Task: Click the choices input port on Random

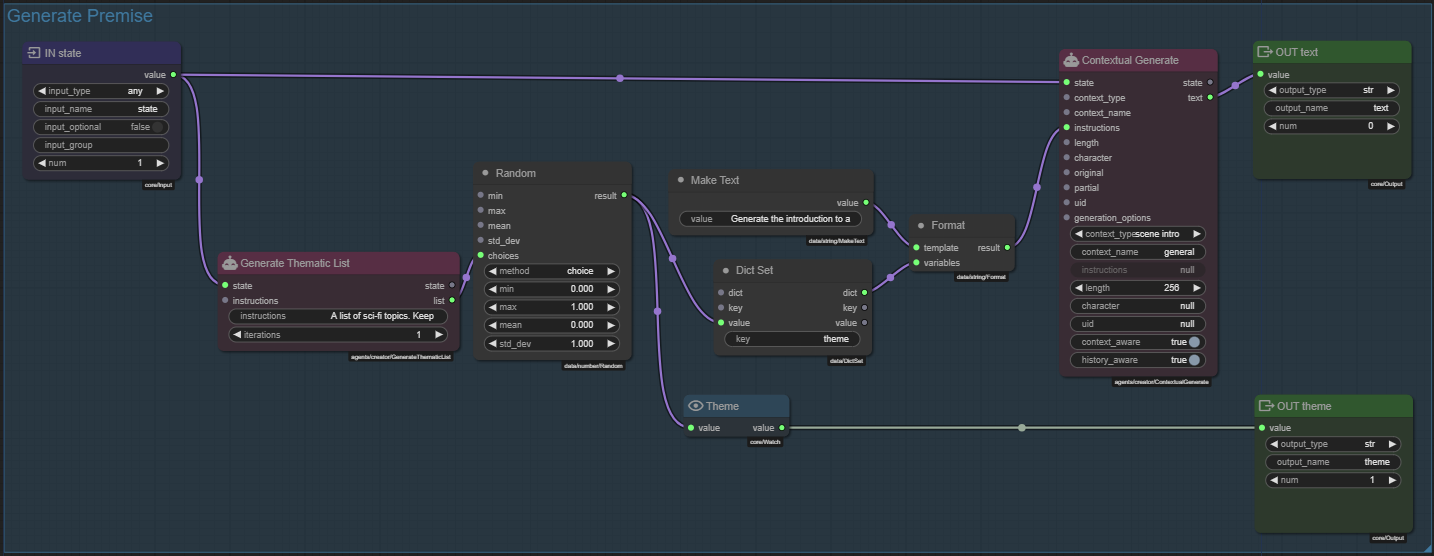Action: click(480, 255)
